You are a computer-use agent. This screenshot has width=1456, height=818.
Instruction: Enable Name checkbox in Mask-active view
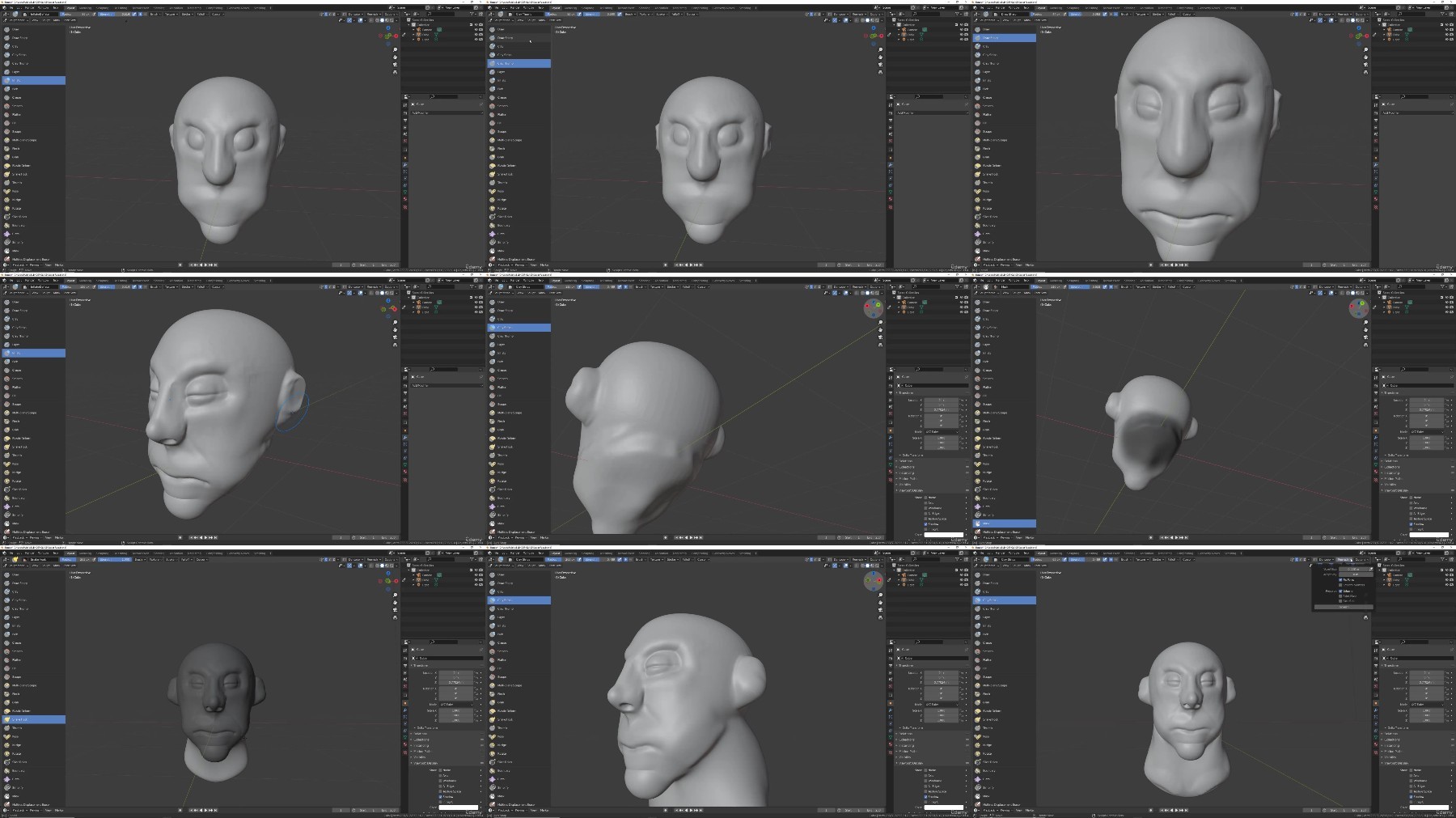pos(1411,498)
